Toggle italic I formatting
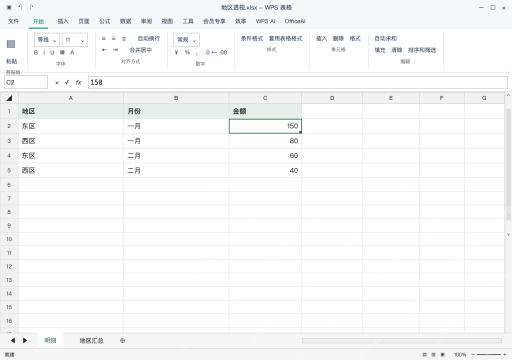Screen dimensions: 512x360 tap(44, 53)
